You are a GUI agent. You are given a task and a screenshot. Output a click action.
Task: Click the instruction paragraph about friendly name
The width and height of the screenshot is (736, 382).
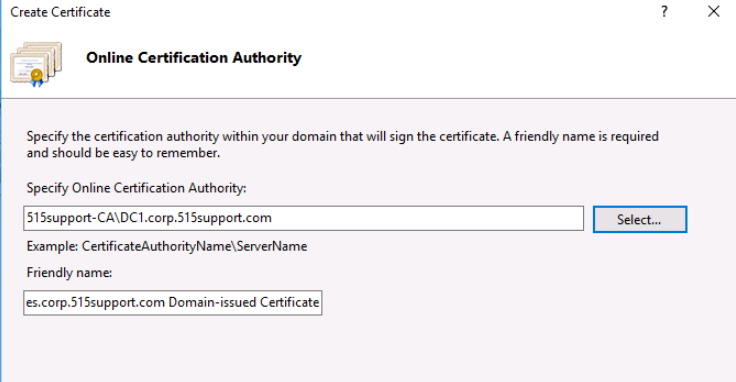(343, 145)
